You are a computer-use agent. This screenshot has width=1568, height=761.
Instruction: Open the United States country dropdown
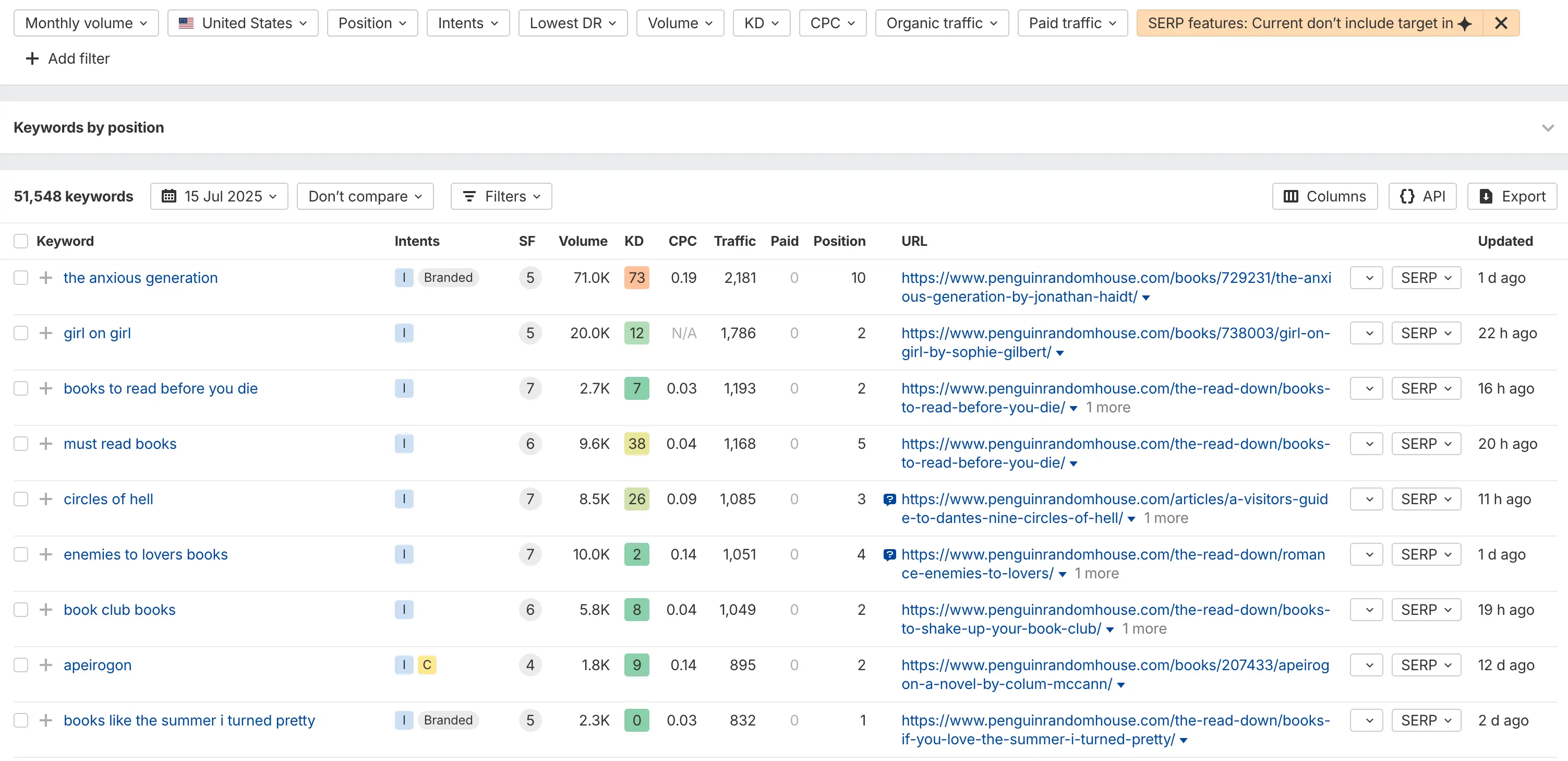243,23
